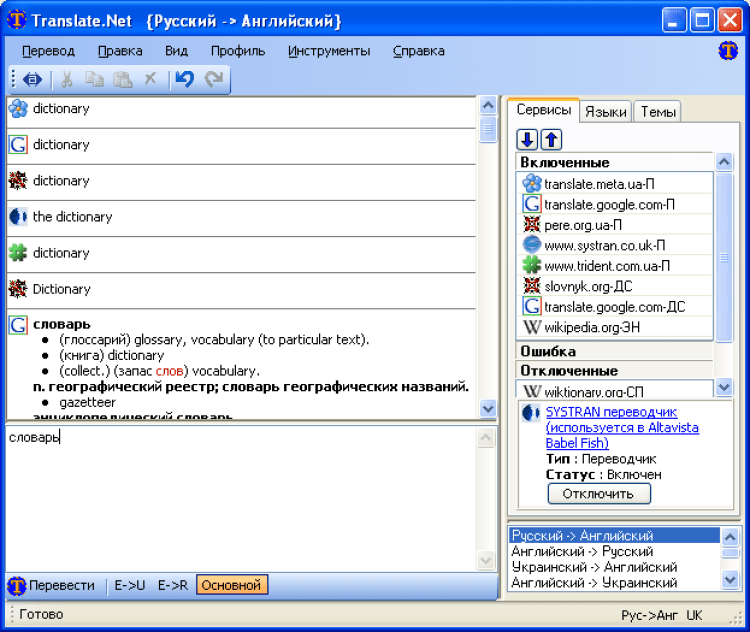The height and width of the screenshot is (632, 750).
Task: Click the Cut scissors icon
Action: tap(67, 79)
